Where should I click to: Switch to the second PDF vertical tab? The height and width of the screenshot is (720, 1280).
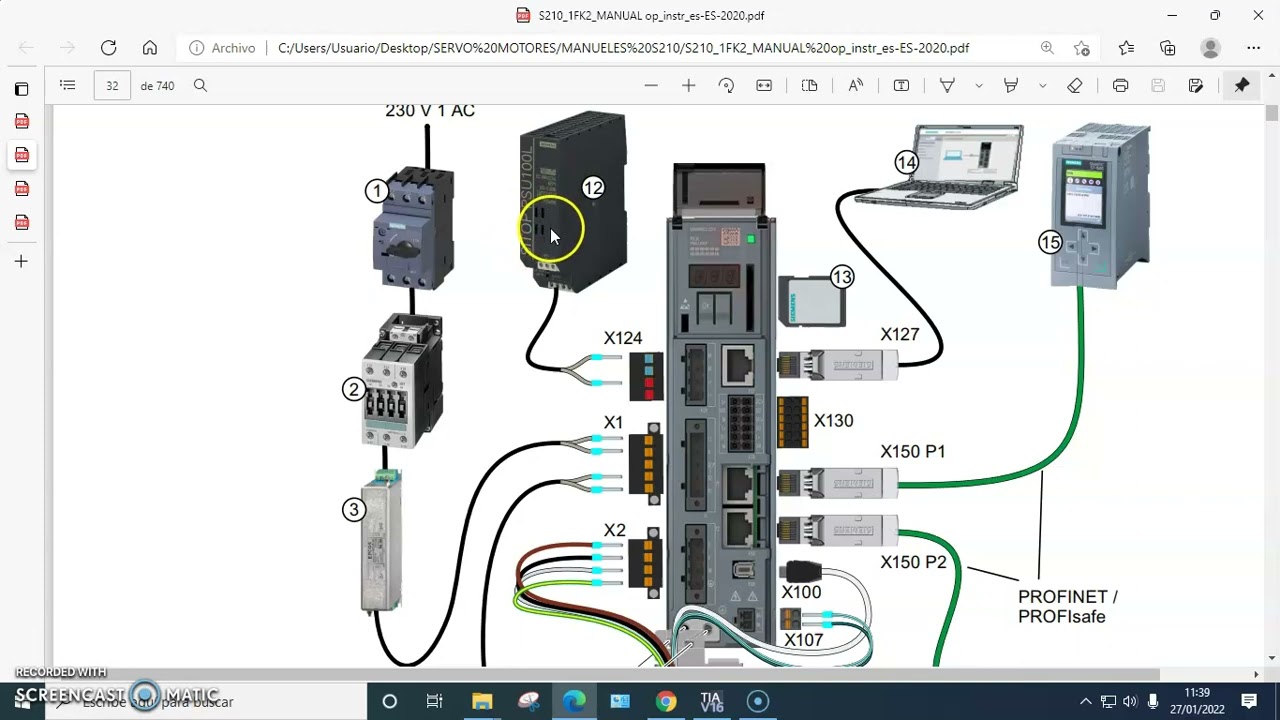point(21,155)
